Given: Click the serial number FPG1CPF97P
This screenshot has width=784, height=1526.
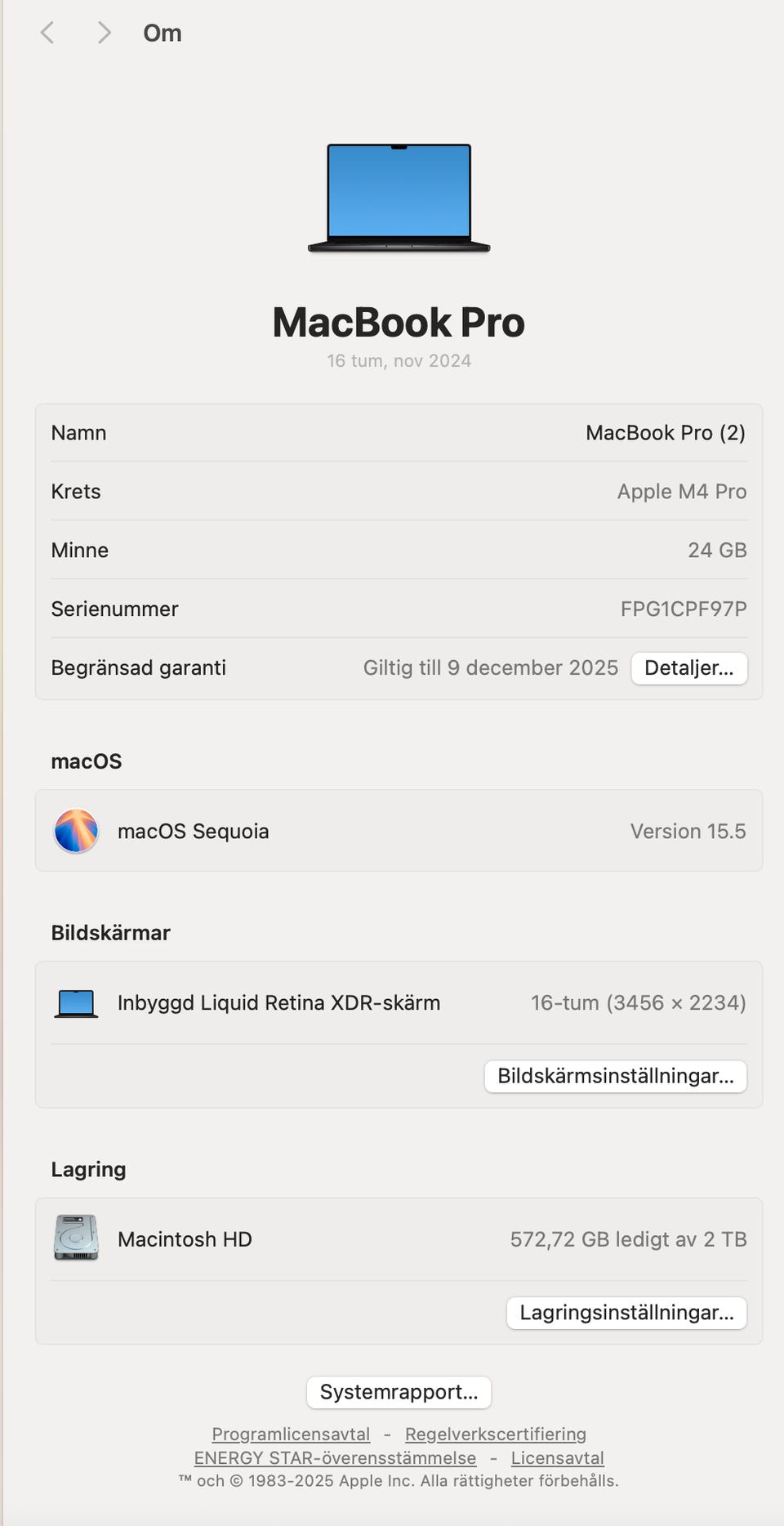Looking at the screenshot, I should point(684,609).
